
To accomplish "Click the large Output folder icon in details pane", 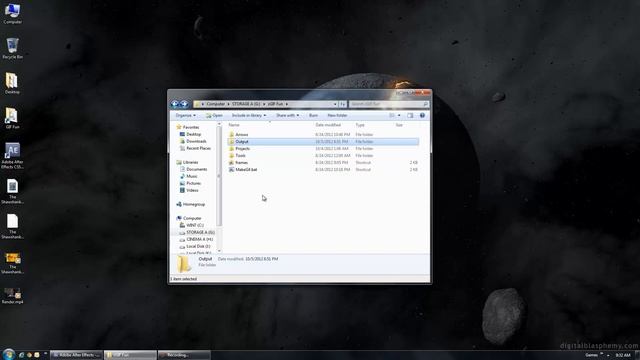I will [x=184, y=264].
